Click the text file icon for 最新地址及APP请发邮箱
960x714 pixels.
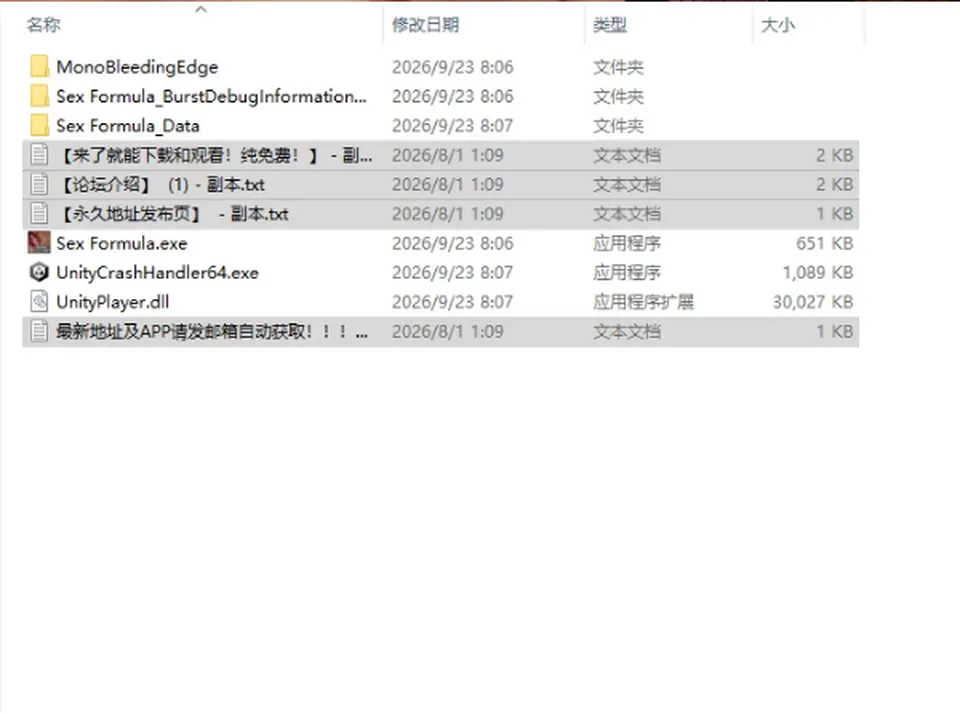point(39,331)
